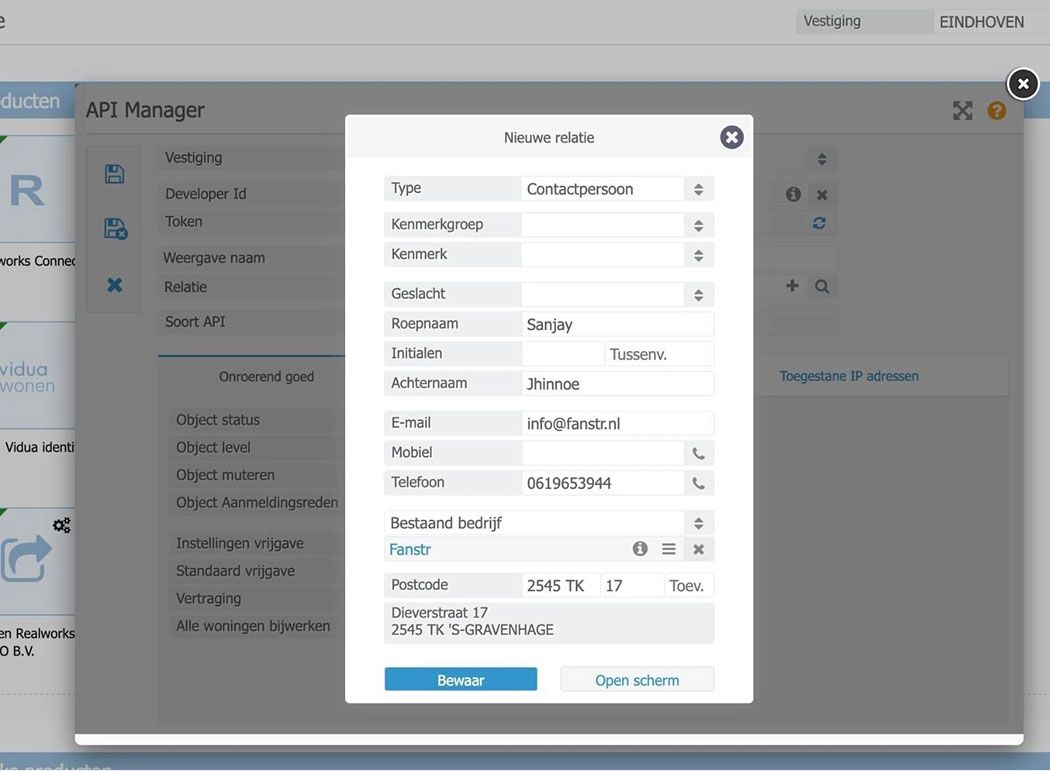Click the magnifier search icon beside Relatie
The width and height of the screenshot is (1050, 771).
pos(822,287)
